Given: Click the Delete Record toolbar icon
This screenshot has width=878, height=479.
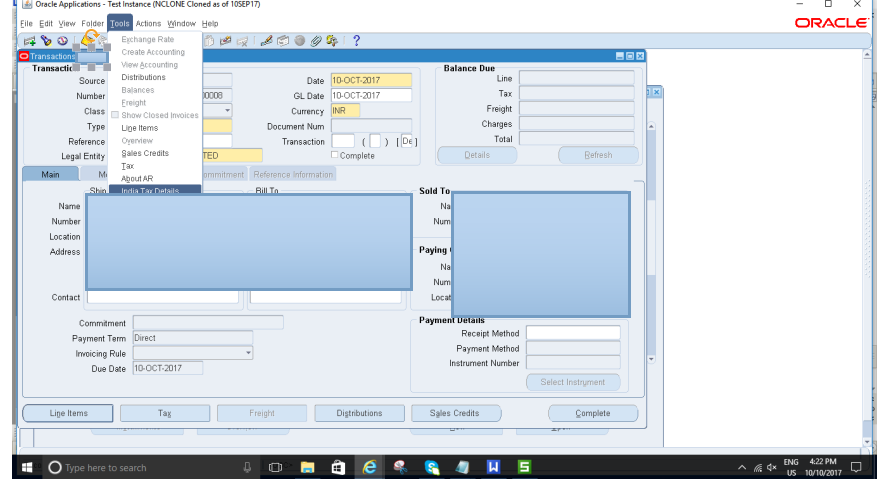Looking at the screenshot, I should pos(242,41).
